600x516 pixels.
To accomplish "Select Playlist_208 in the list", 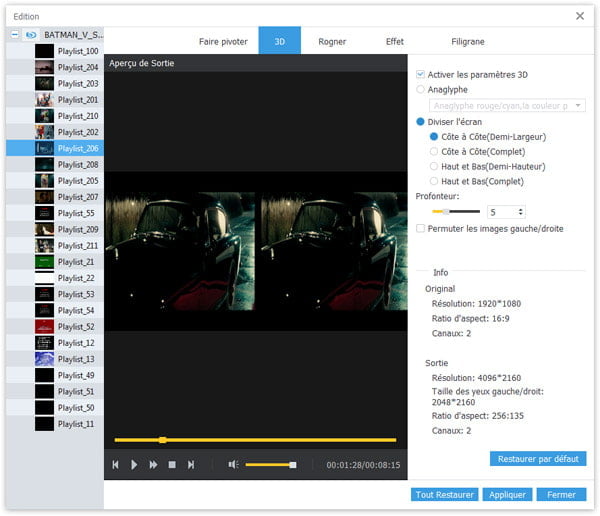I will tap(55, 165).
